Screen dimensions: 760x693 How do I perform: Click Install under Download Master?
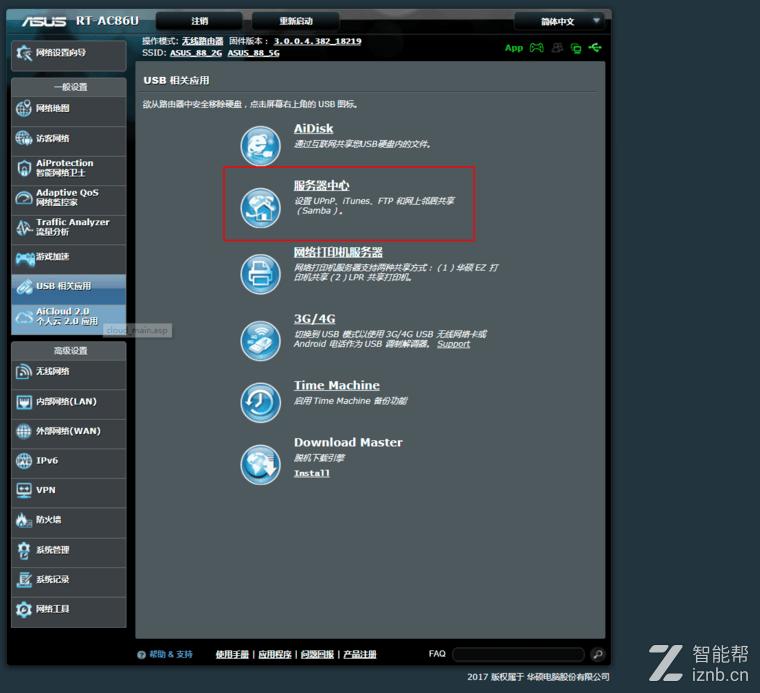pyautogui.click(x=312, y=473)
